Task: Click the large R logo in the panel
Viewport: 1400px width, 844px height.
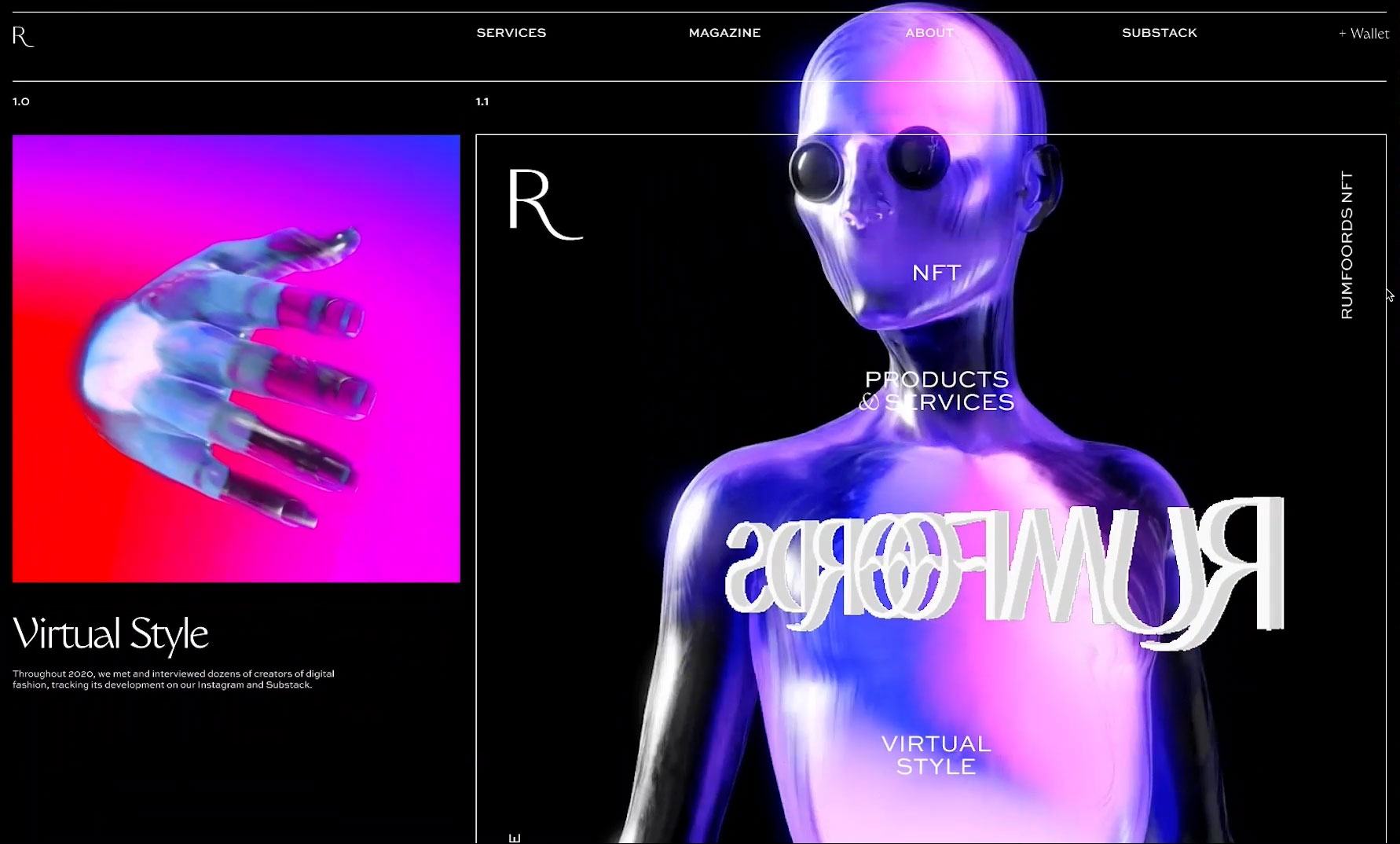Action: [x=544, y=204]
